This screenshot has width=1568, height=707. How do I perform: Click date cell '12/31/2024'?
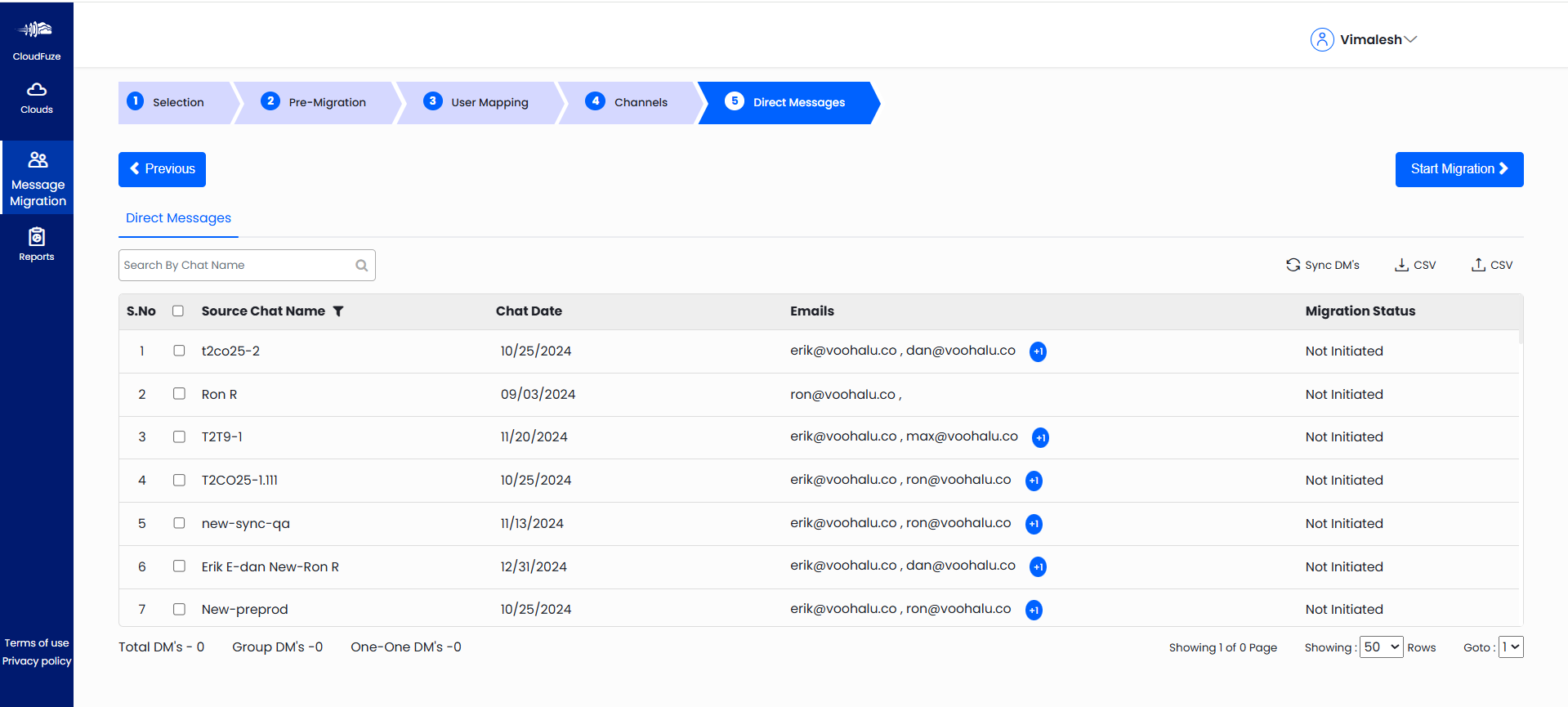point(534,567)
